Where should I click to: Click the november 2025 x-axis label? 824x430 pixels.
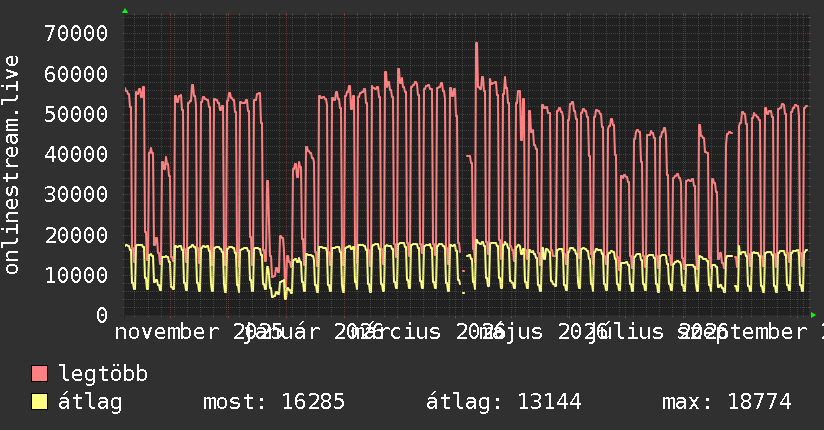point(199,332)
